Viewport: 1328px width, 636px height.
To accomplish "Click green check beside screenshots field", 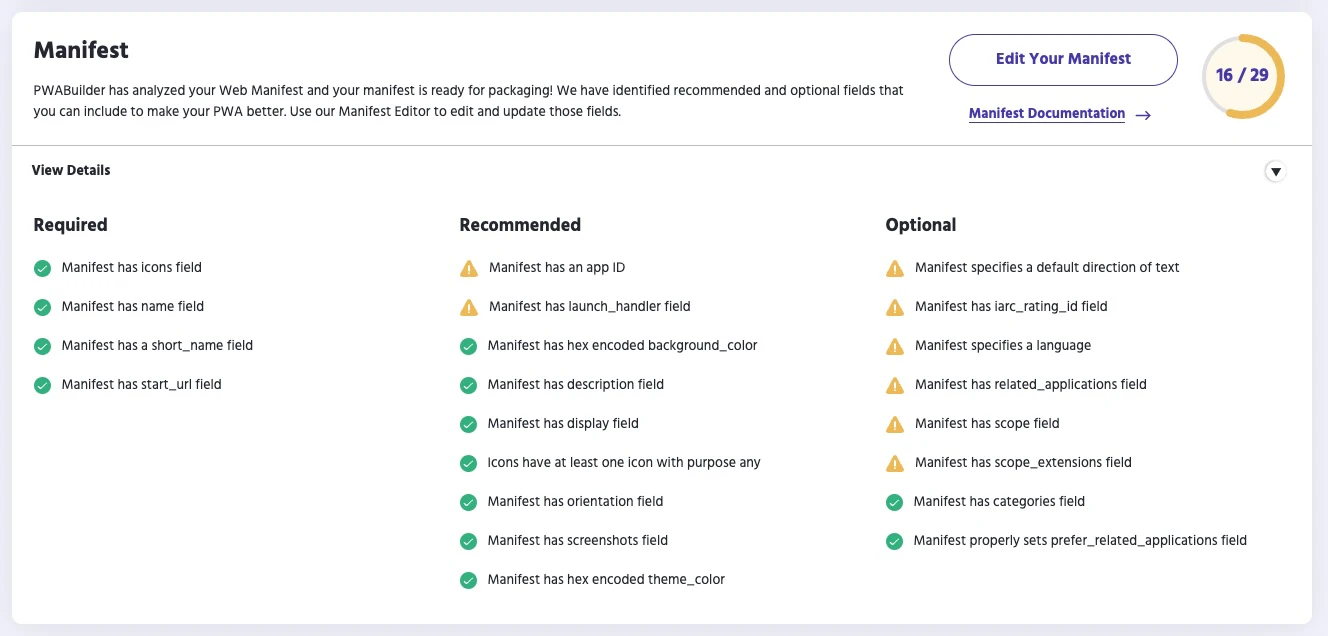I will coord(468,541).
